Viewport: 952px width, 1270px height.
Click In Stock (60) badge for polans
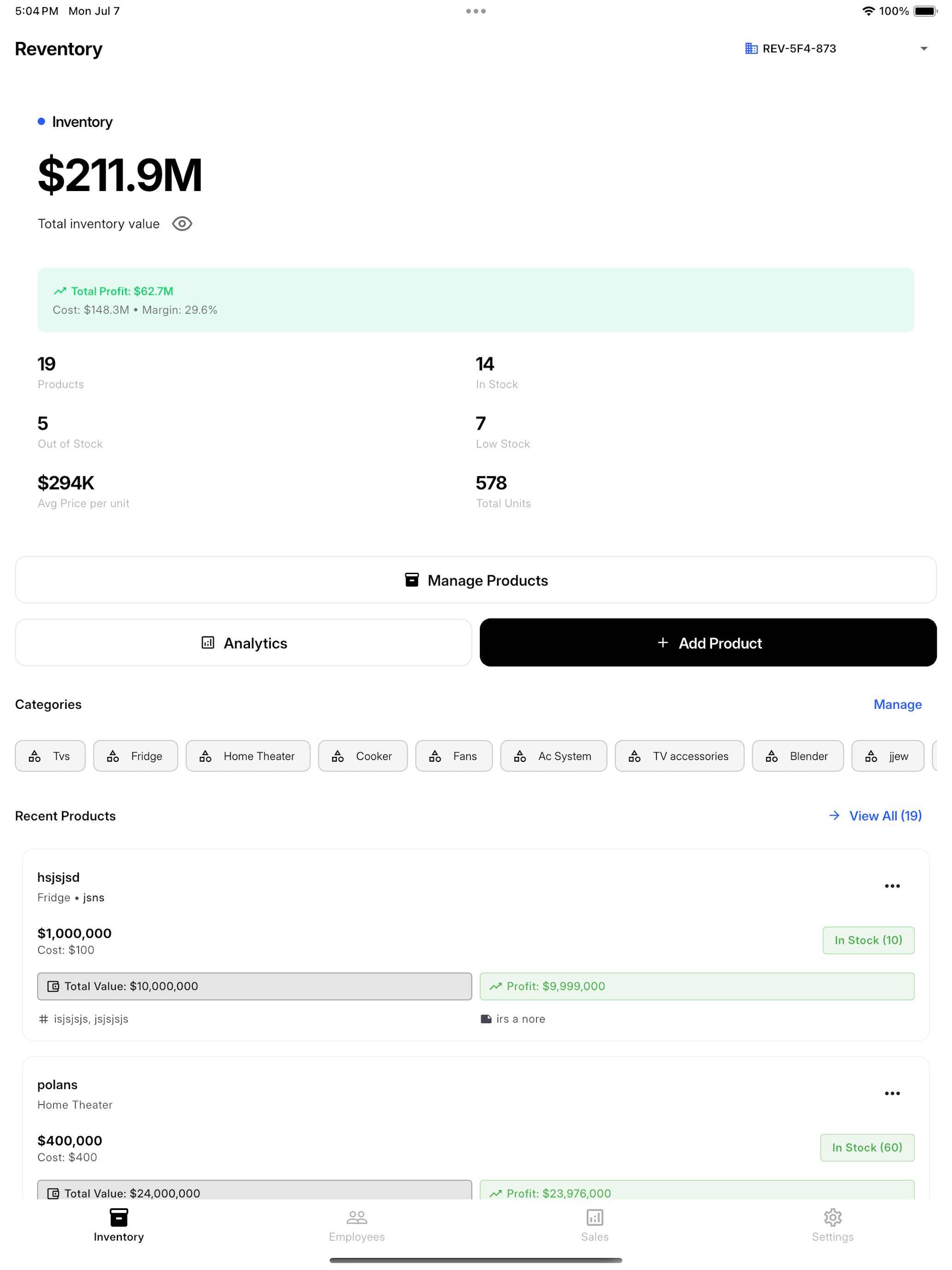click(867, 1147)
